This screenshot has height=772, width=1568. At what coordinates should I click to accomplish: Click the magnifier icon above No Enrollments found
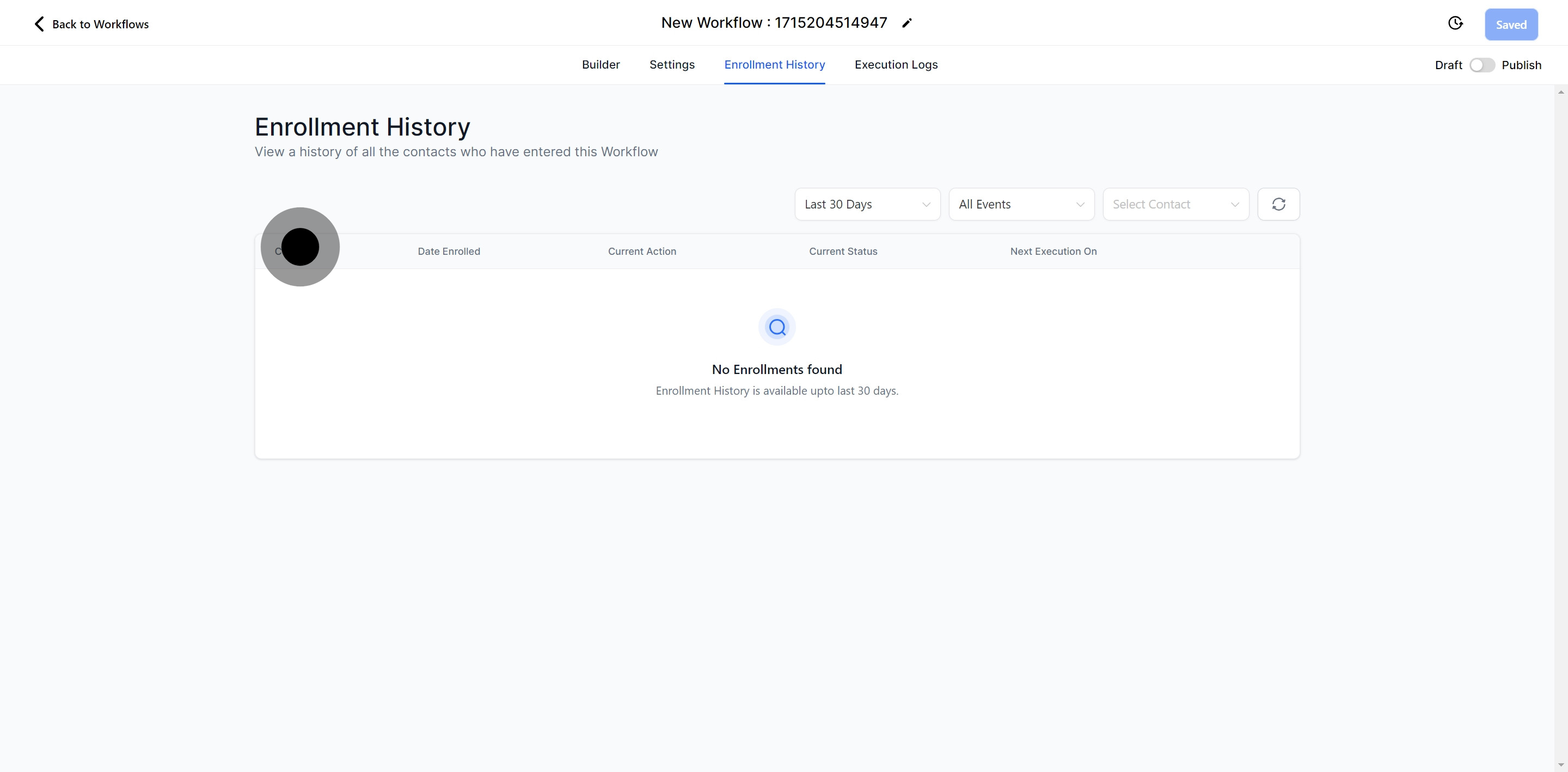pyautogui.click(x=777, y=327)
